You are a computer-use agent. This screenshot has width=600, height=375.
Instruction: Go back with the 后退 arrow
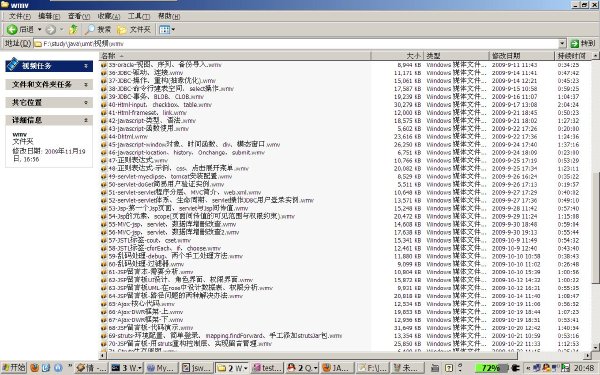[x=20, y=29]
